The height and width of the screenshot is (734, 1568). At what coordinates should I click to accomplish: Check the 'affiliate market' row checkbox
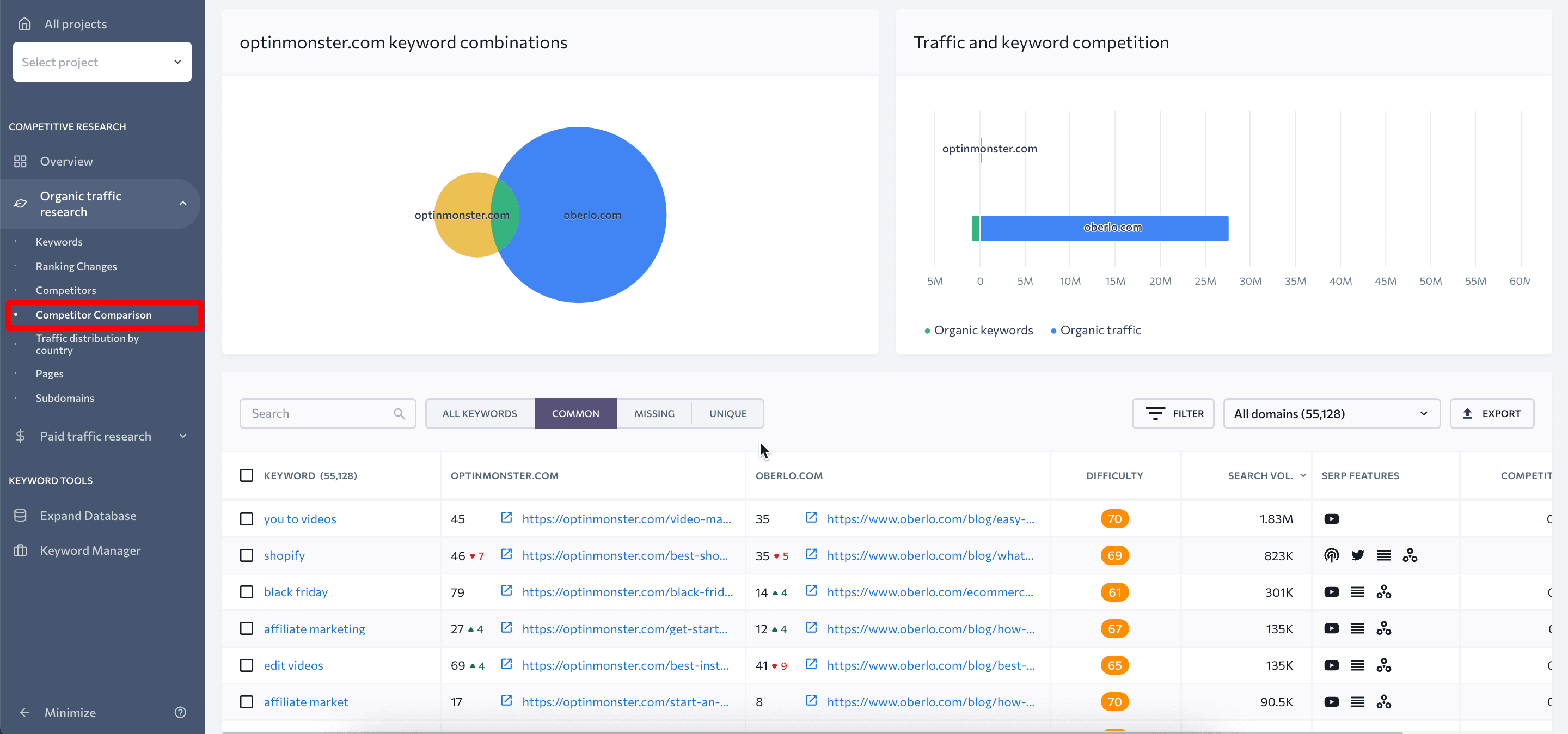246,702
